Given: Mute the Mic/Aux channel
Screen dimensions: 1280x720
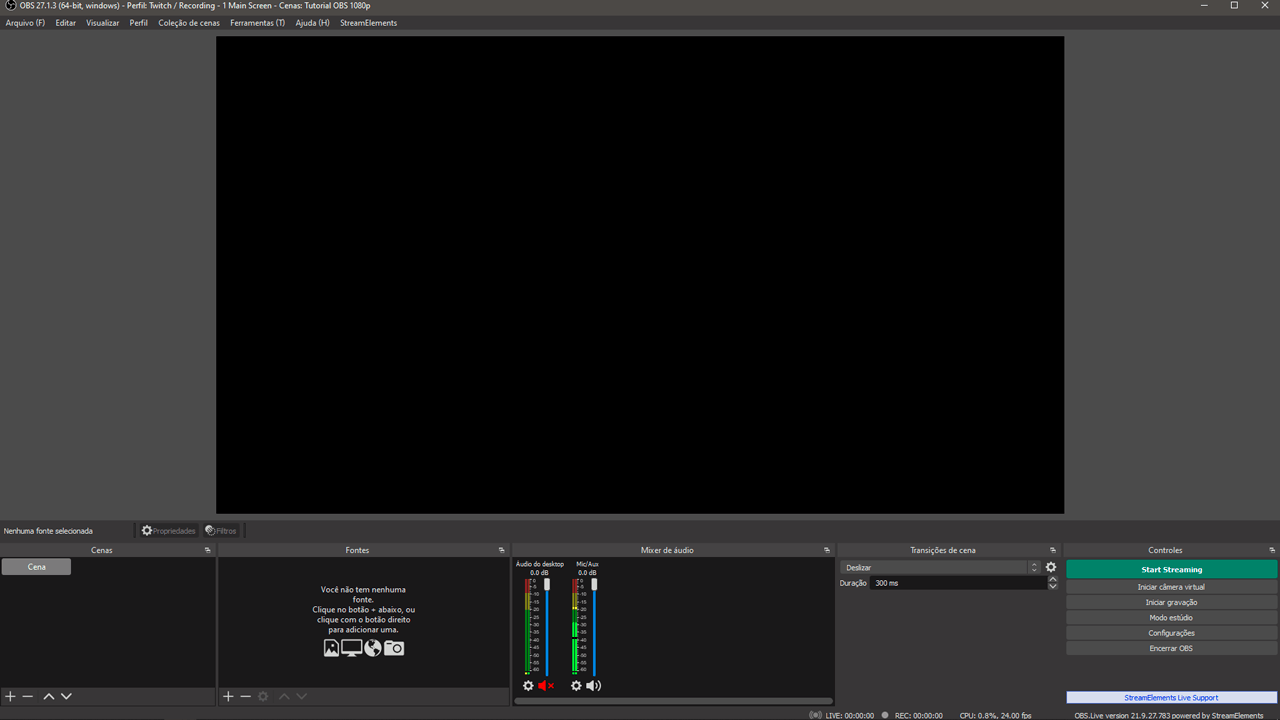Looking at the screenshot, I should 594,686.
